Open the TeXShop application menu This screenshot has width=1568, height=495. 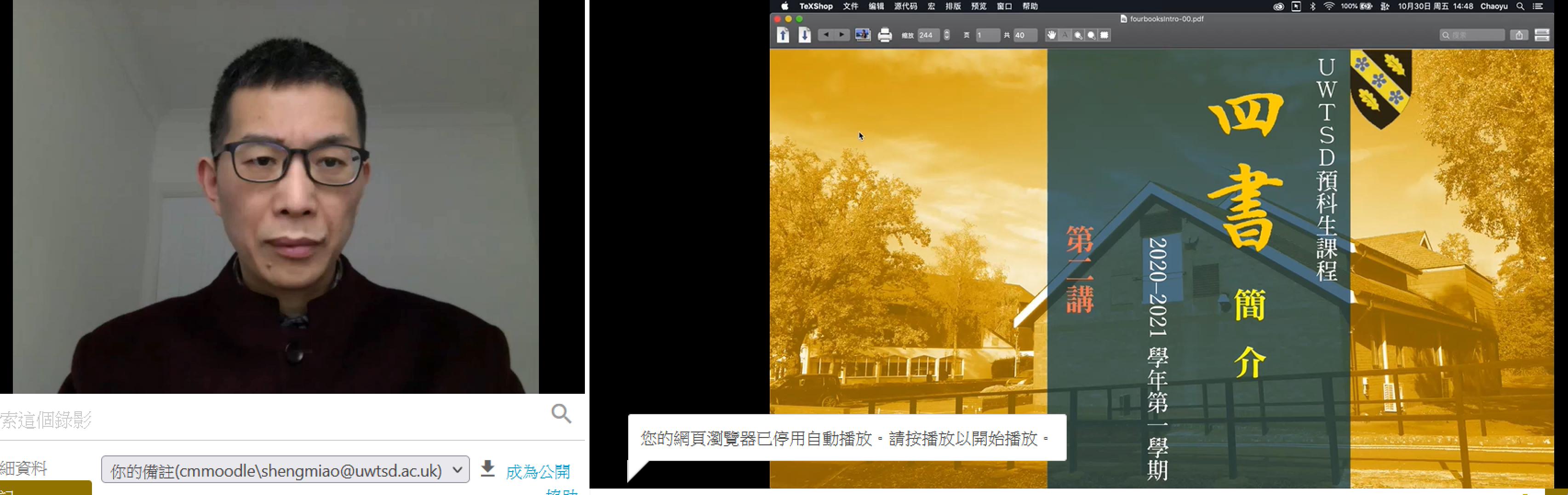pos(816,6)
